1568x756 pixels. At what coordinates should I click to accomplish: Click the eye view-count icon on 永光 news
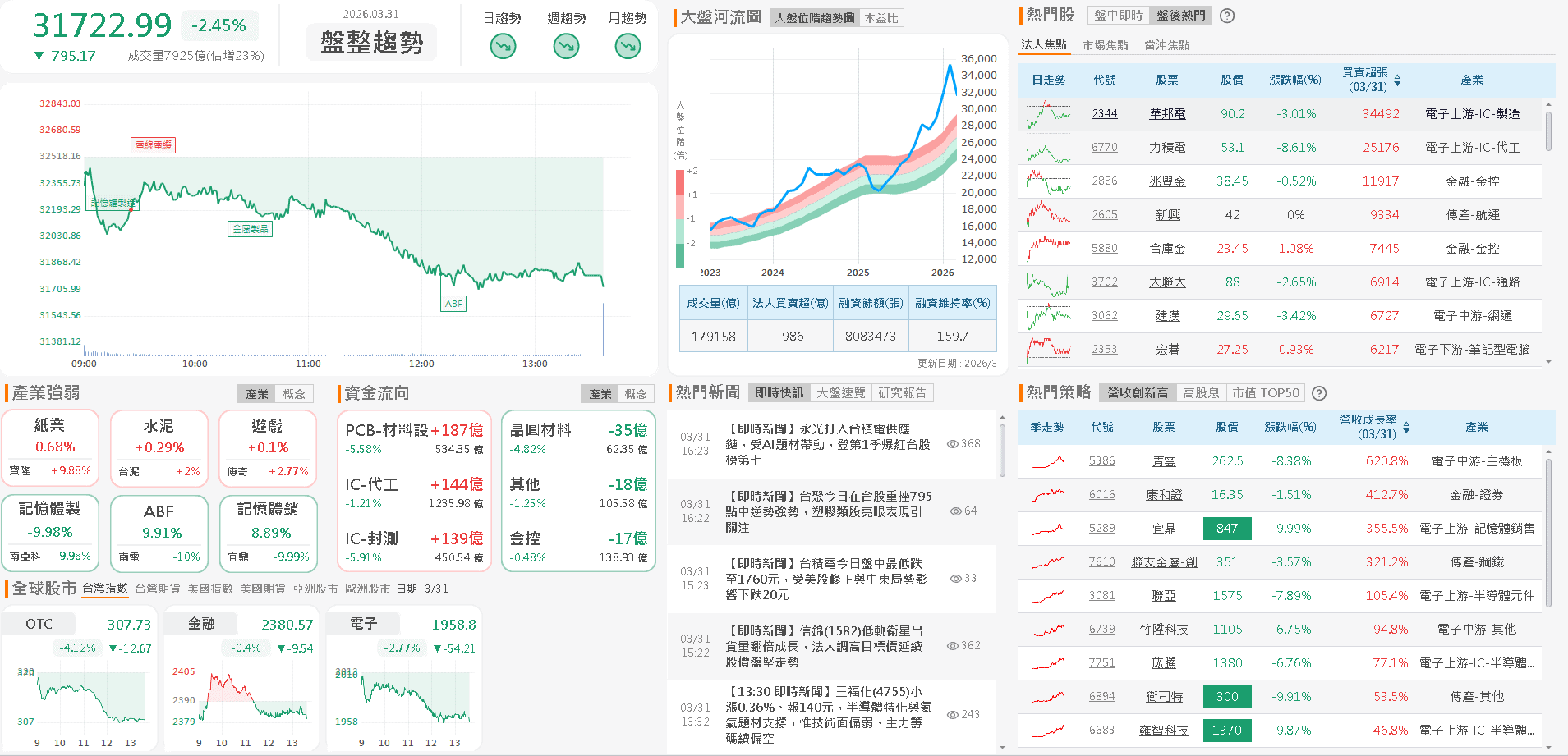tap(954, 442)
